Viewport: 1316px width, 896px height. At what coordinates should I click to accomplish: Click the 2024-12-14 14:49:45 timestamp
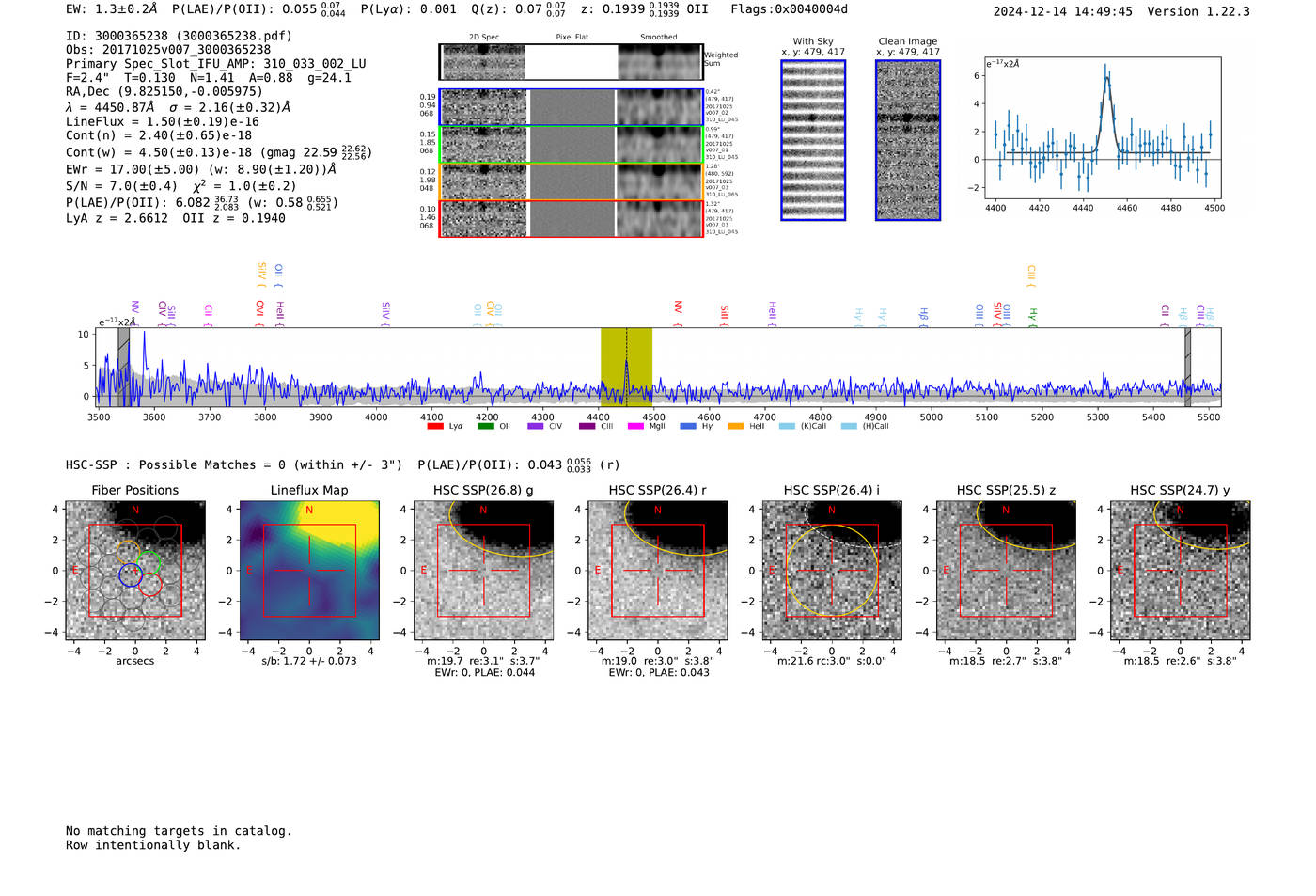point(1062,11)
